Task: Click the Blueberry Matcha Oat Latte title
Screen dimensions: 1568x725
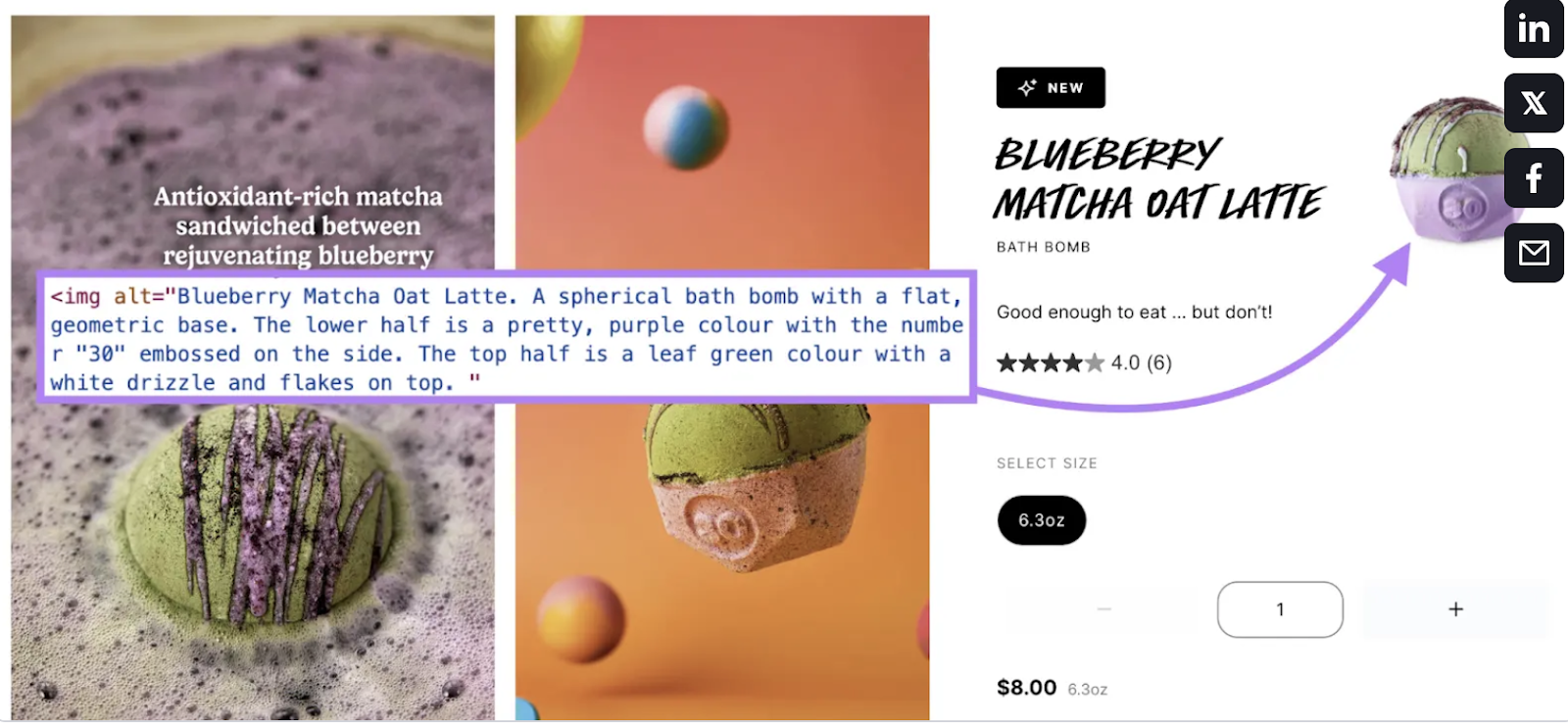Action: click(x=1158, y=178)
